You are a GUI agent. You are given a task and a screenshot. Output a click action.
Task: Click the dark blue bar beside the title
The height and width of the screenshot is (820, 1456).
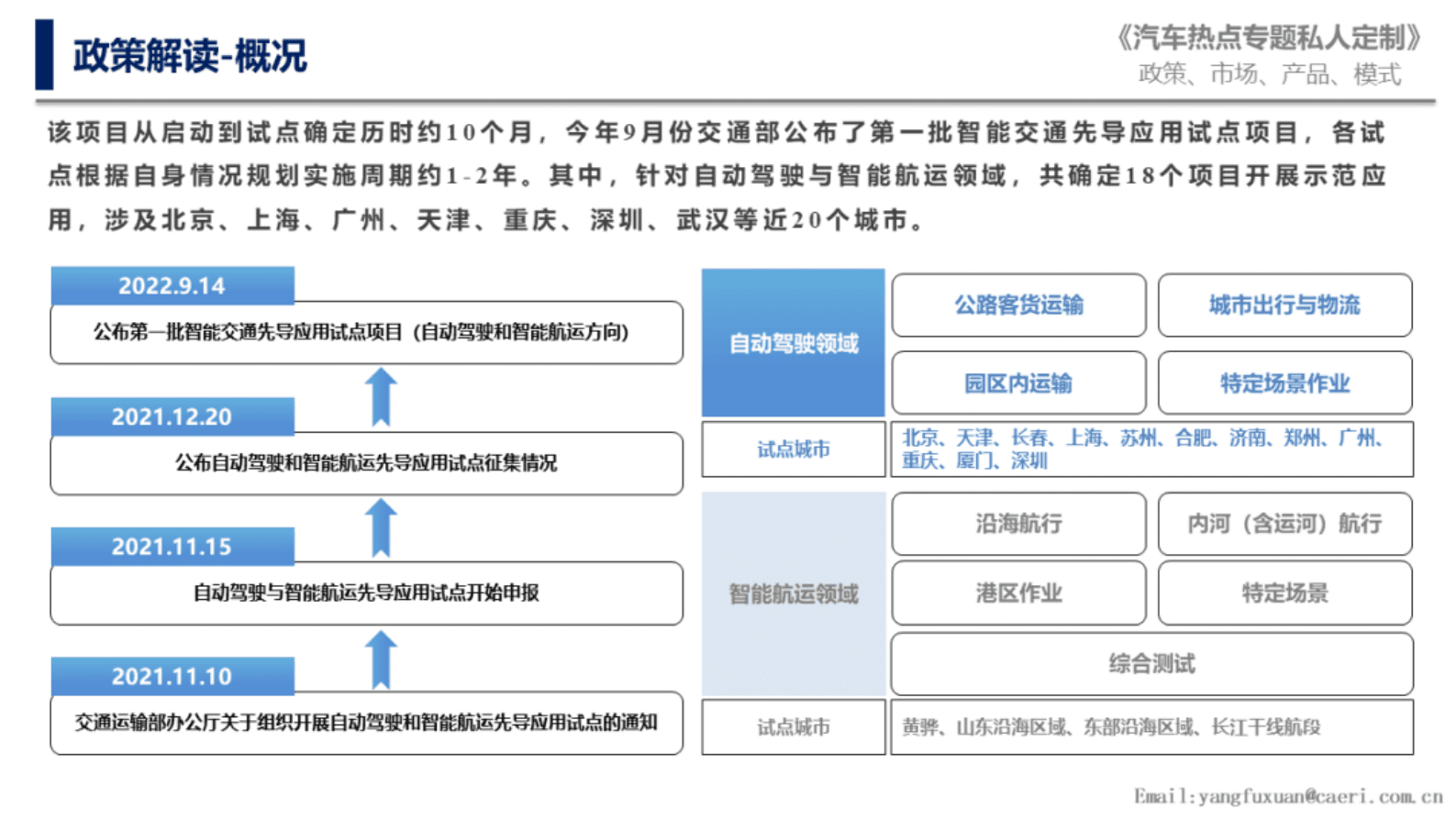click(44, 54)
